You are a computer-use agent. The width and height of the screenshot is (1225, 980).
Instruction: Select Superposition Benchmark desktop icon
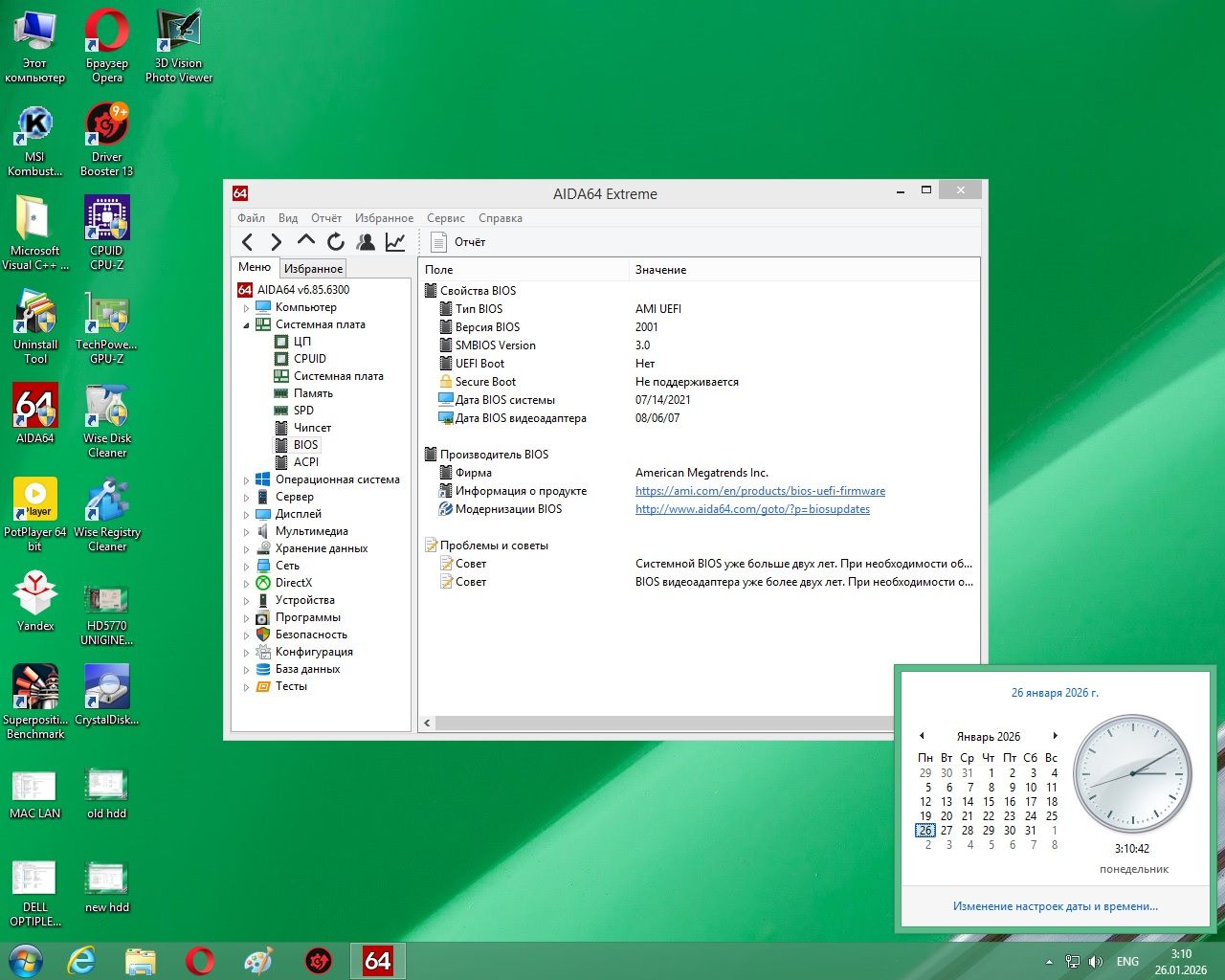pyautogui.click(x=35, y=703)
